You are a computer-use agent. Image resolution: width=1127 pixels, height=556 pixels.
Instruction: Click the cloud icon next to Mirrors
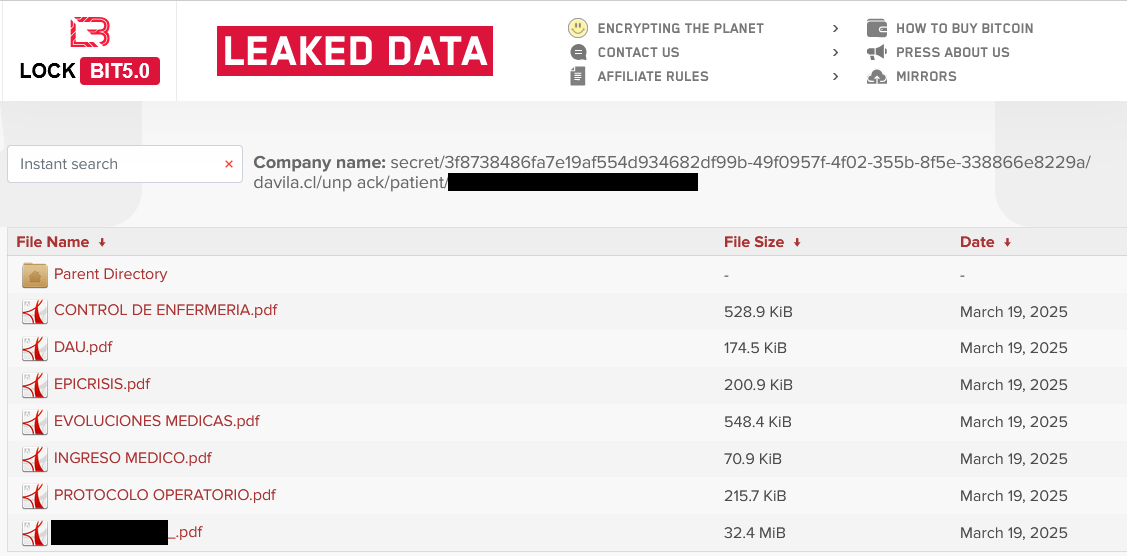(x=877, y=76)
